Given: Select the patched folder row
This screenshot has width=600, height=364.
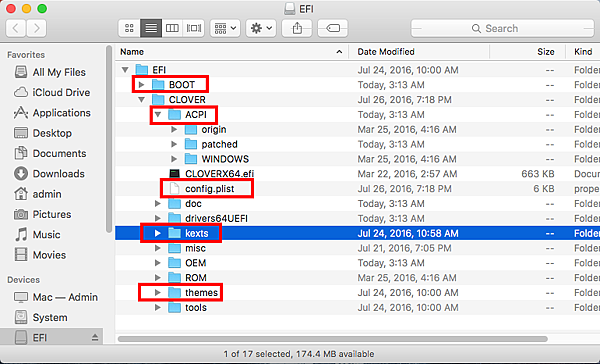Looking at the screenshot, I should pos(357,144).
